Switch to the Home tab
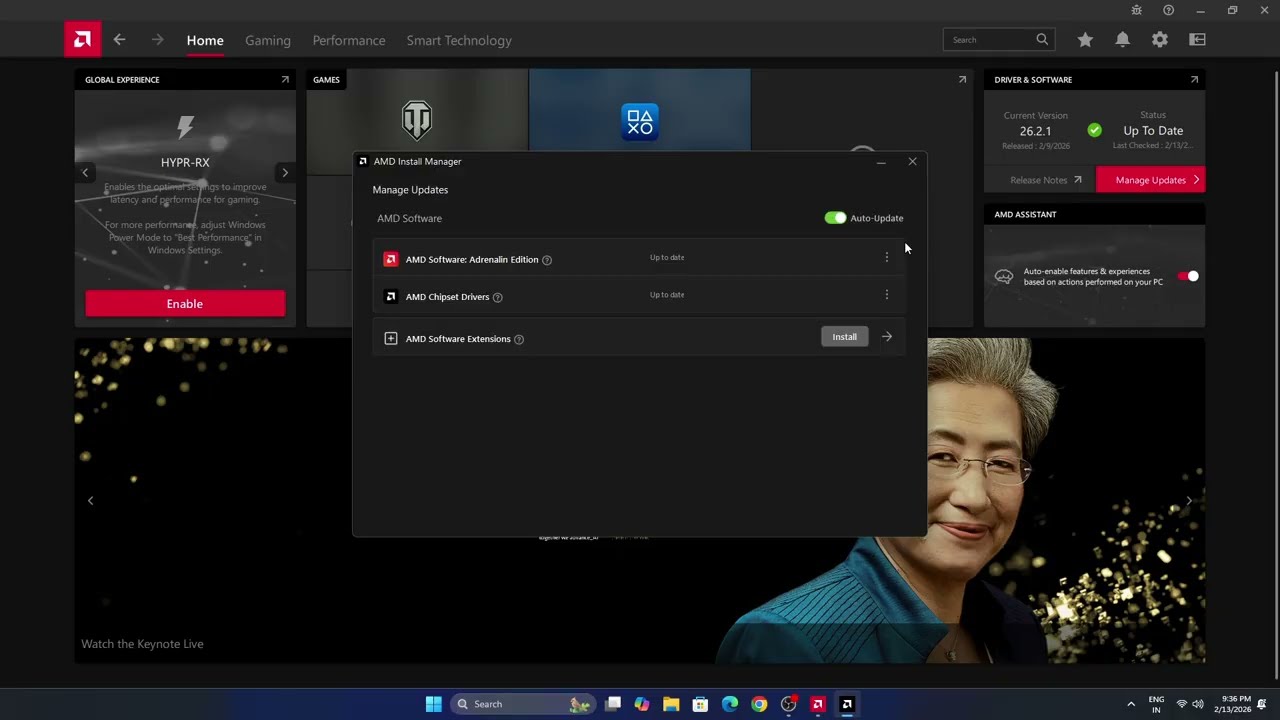Image resolution: width=1280 pixels, height=720 pixels. coord(205,41)
